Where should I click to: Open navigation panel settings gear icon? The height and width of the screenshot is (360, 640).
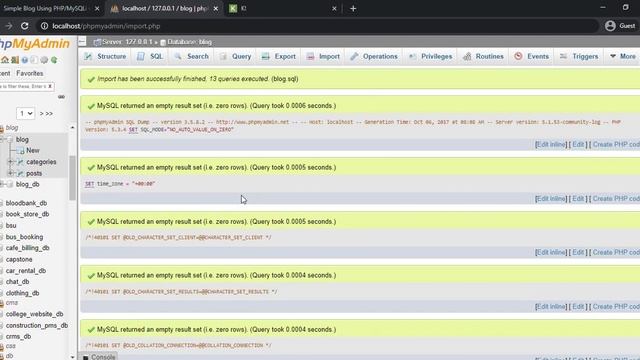44,60
